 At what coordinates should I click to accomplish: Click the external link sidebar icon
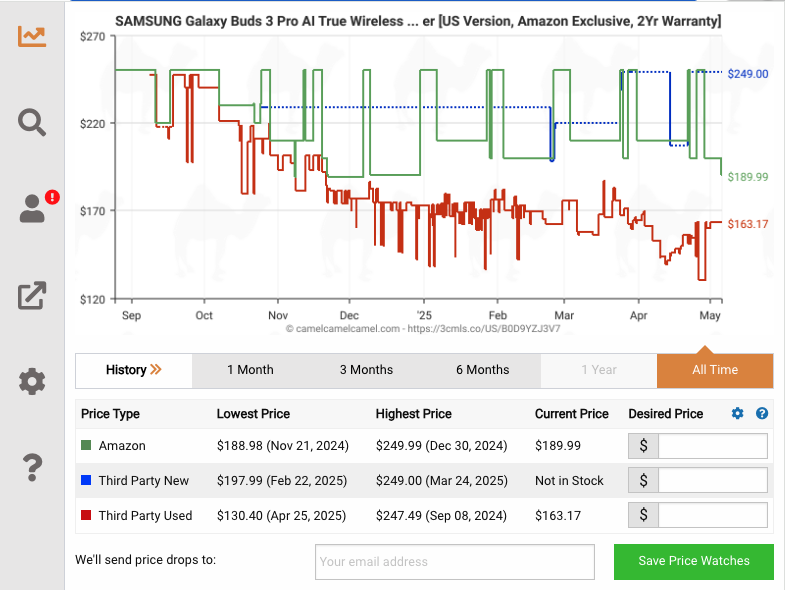(32, 295)
